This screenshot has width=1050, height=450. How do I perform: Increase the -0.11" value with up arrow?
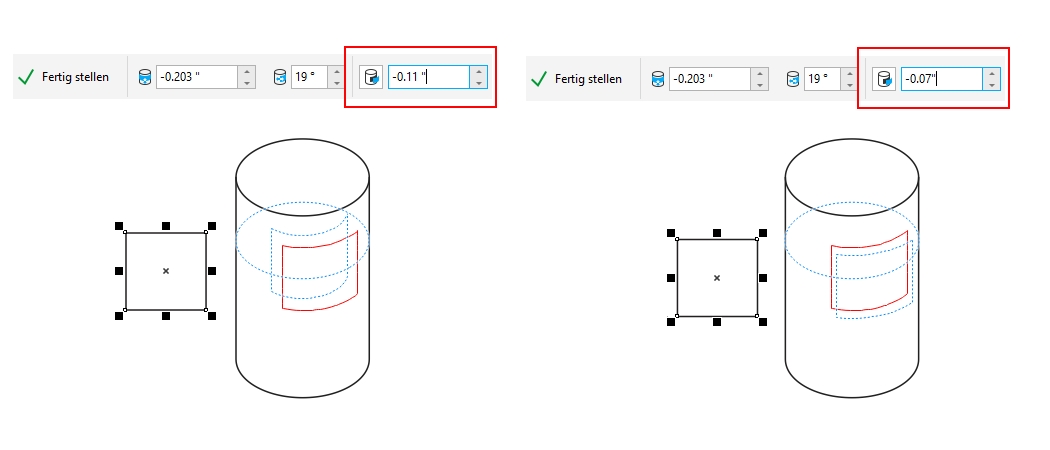(479, 71)
